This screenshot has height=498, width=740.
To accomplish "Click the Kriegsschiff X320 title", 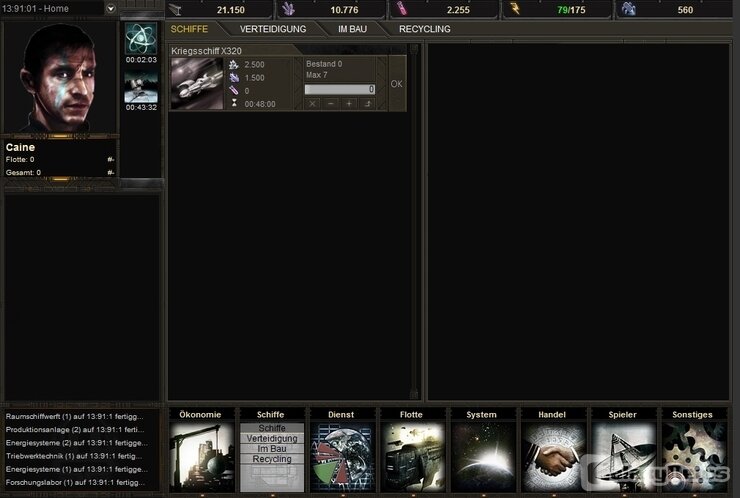I will (x=206, y=51).
